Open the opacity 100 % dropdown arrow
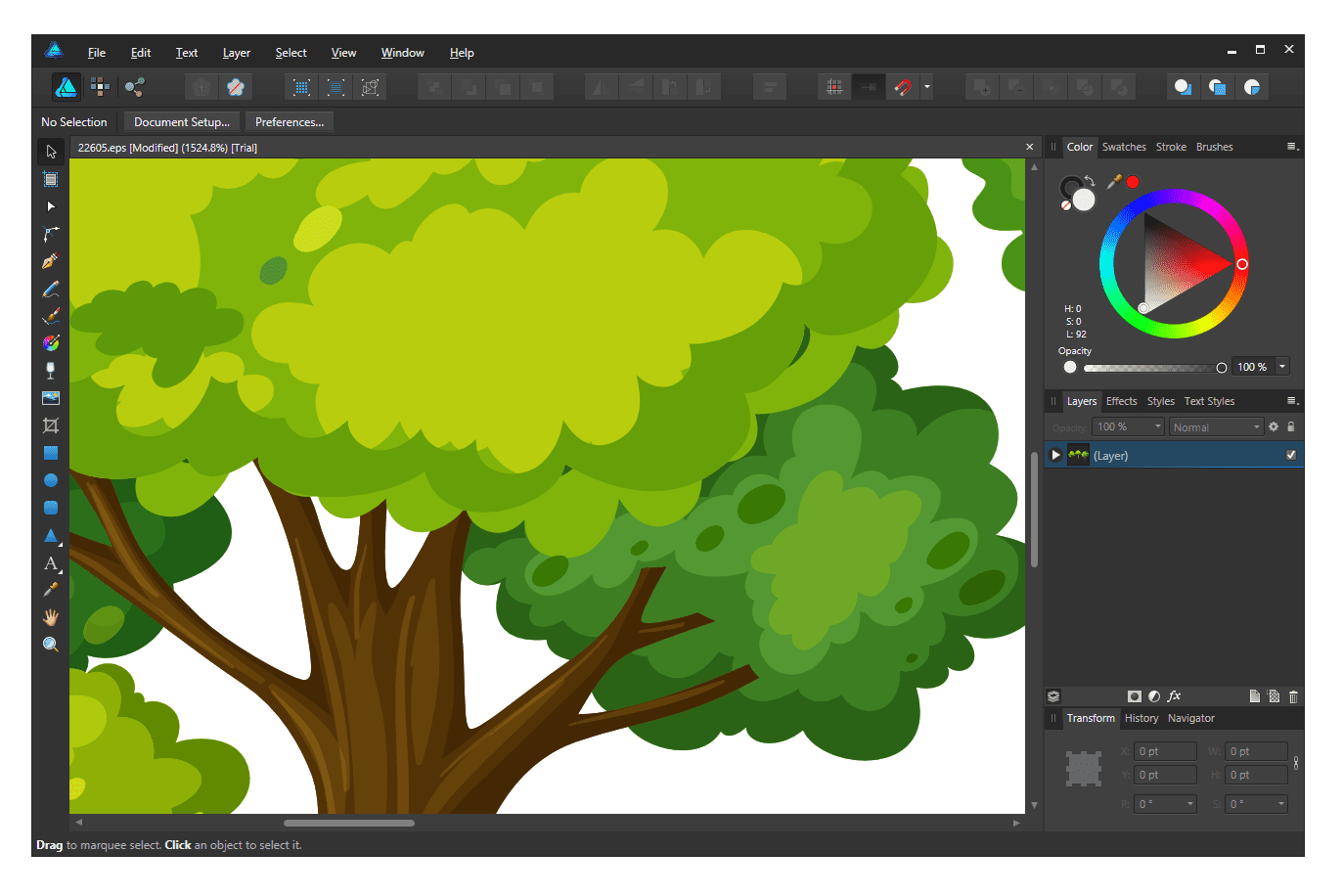Screen dimensions: 1343x896 tap(1282, 367)
